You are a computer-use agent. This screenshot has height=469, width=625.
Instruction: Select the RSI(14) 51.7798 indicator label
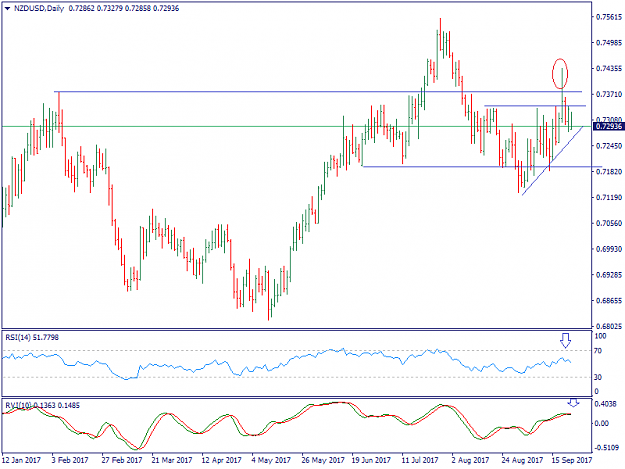[32, 338]
